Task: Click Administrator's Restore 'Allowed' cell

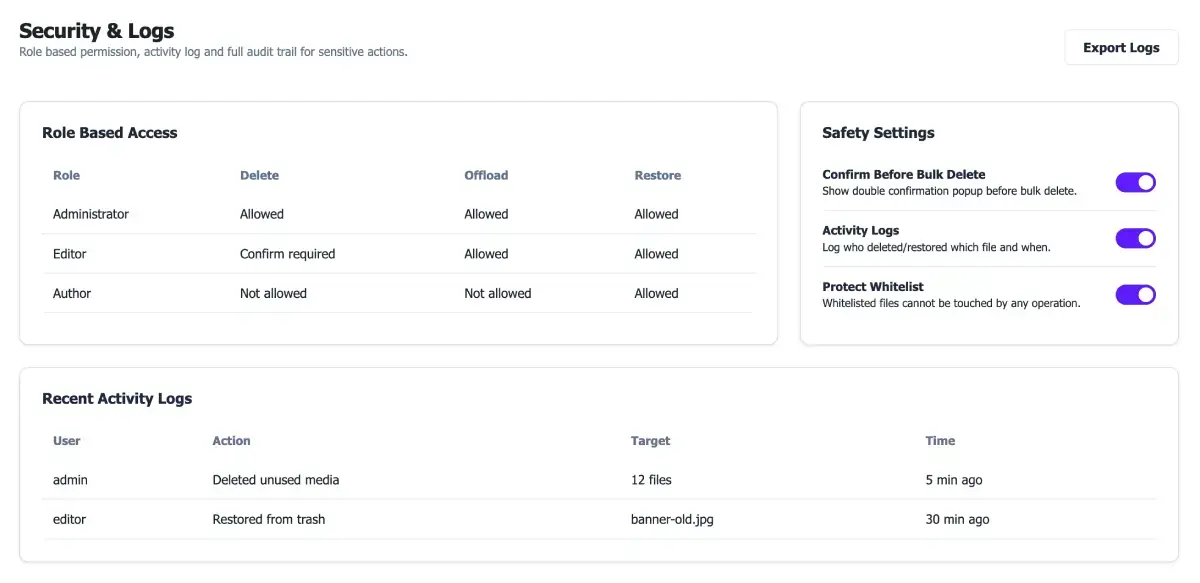Action: coord(656,214)
